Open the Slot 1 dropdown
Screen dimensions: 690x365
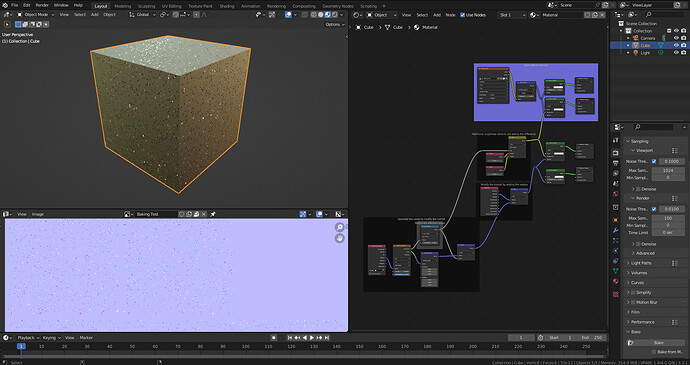click(512, 15)
